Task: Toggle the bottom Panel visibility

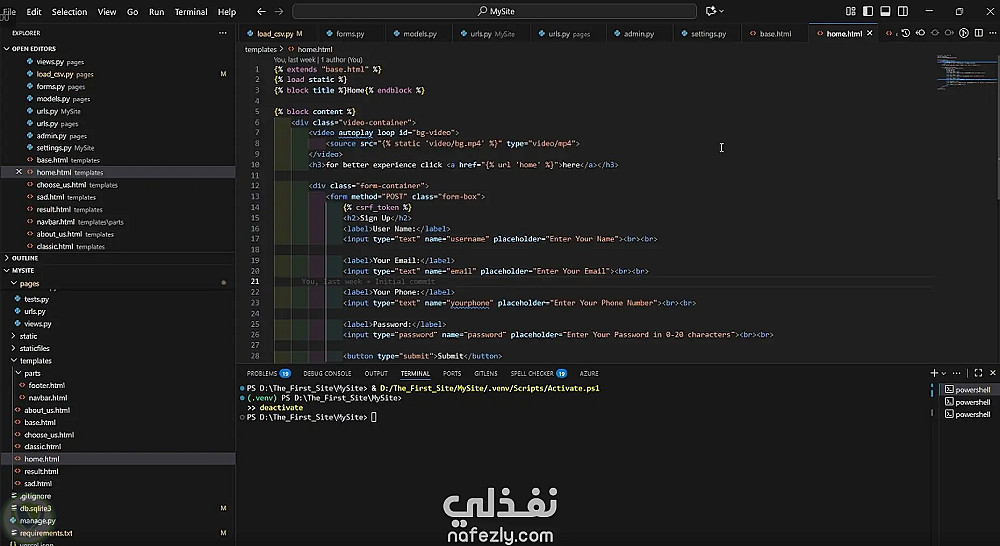Action: tap(885, 11)
